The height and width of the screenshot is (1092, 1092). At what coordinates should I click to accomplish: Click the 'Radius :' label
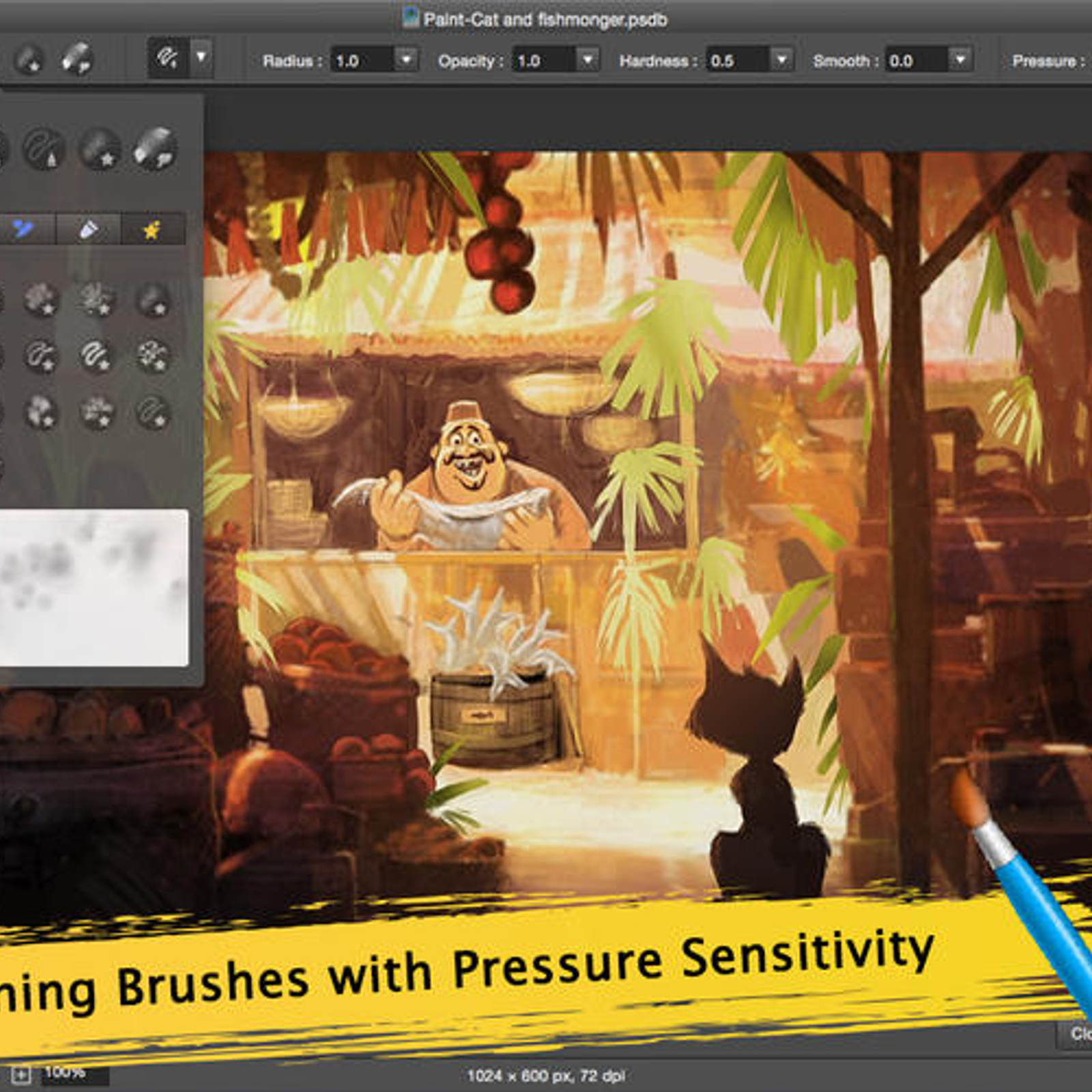tap(293, 61)
